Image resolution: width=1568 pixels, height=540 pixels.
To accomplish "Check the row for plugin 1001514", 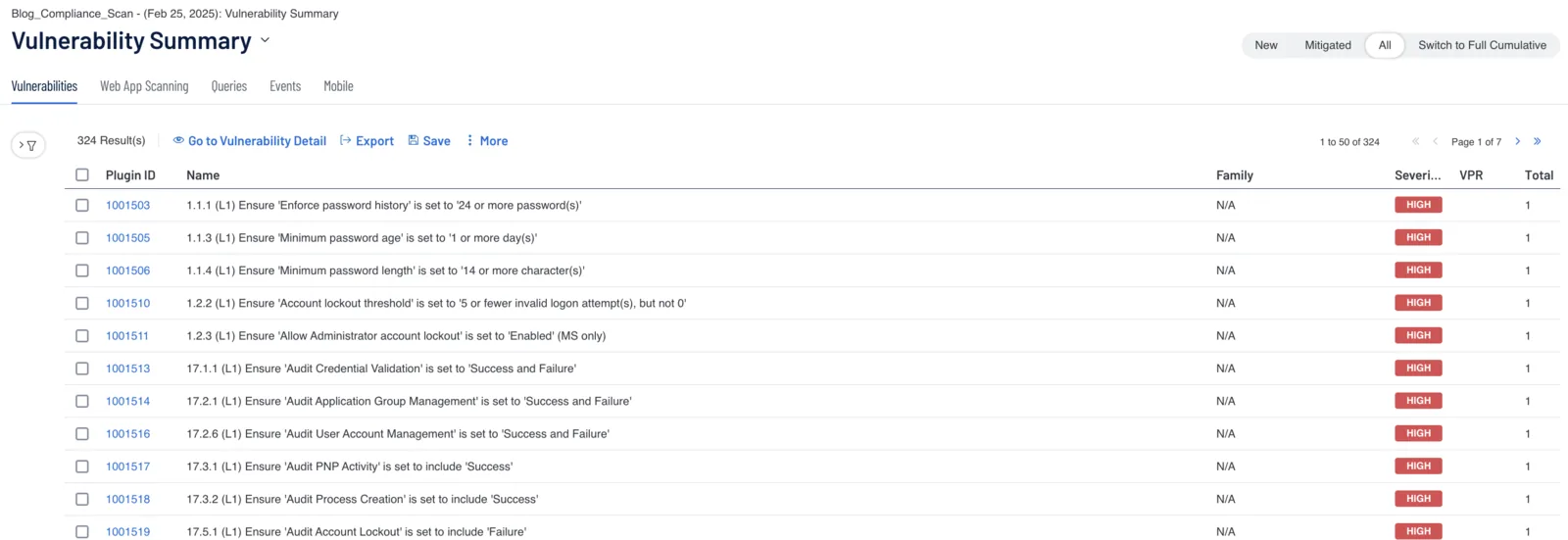I will pyautogui.click(x=82, y=401).
